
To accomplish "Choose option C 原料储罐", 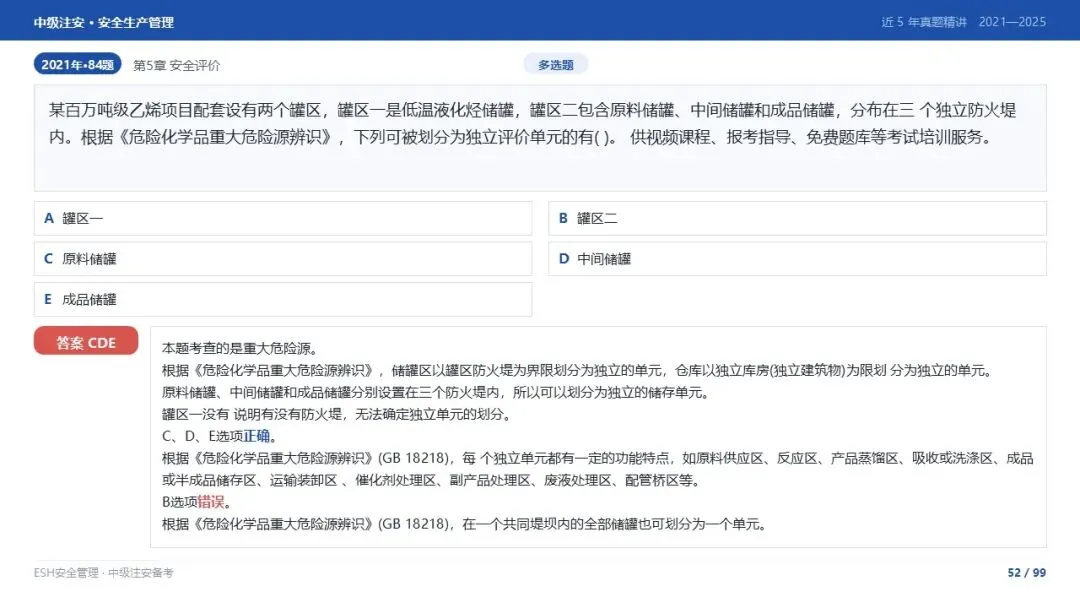I will [x=283, y=259].
